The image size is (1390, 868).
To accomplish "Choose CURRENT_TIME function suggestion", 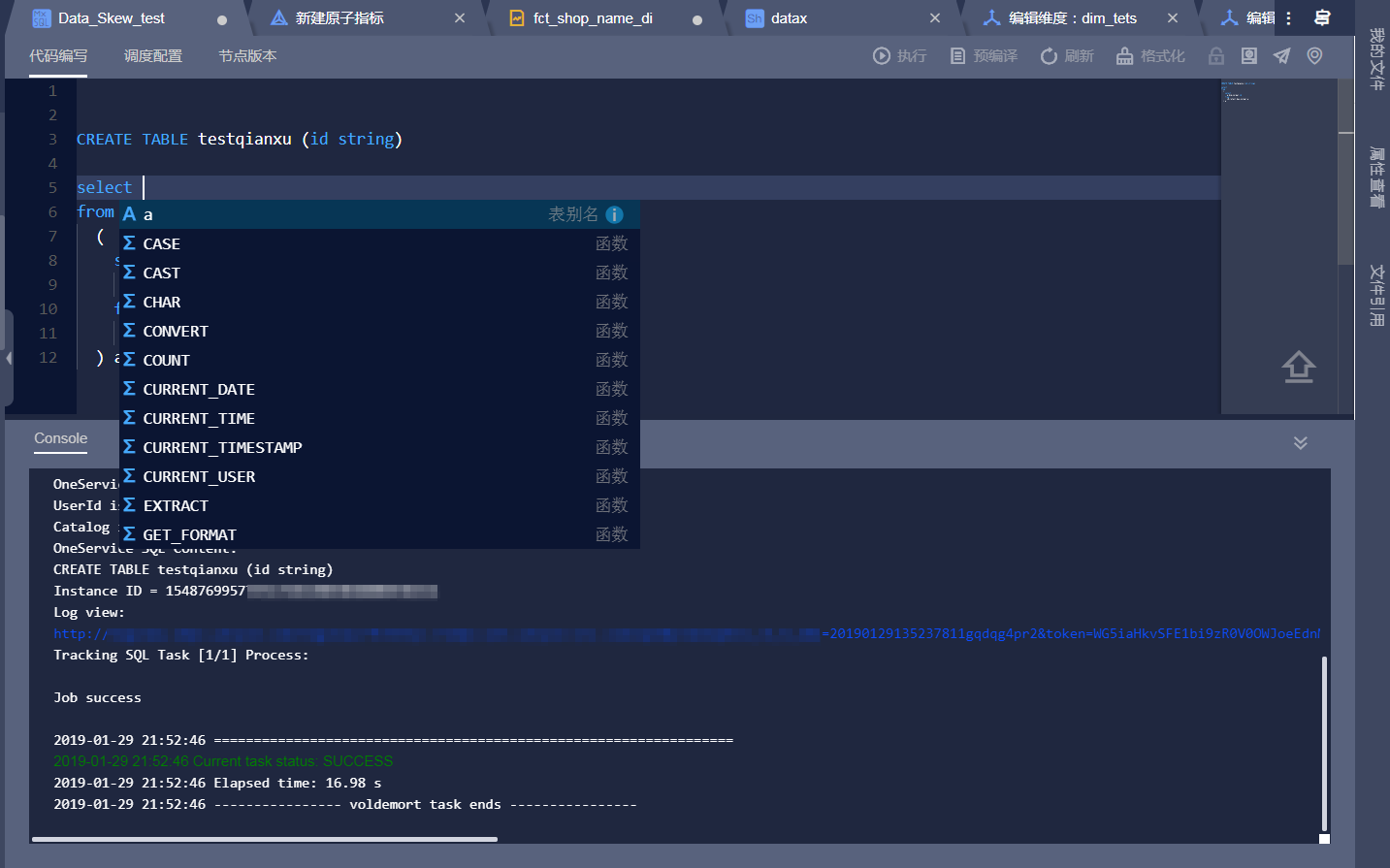I will (379, 418).
